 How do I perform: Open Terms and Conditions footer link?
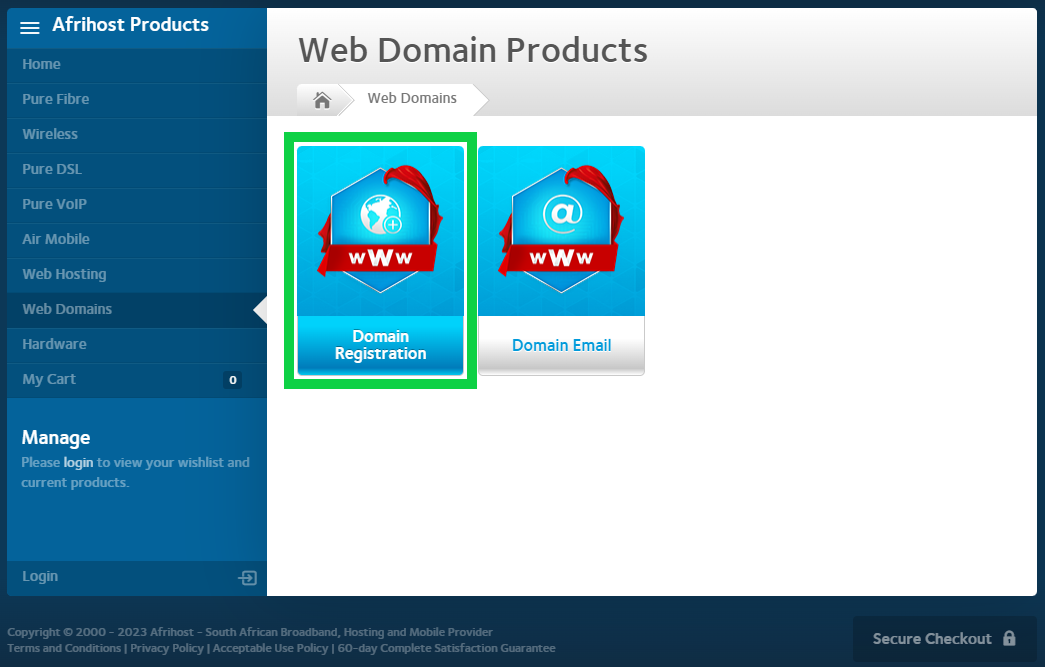(64, 648)
